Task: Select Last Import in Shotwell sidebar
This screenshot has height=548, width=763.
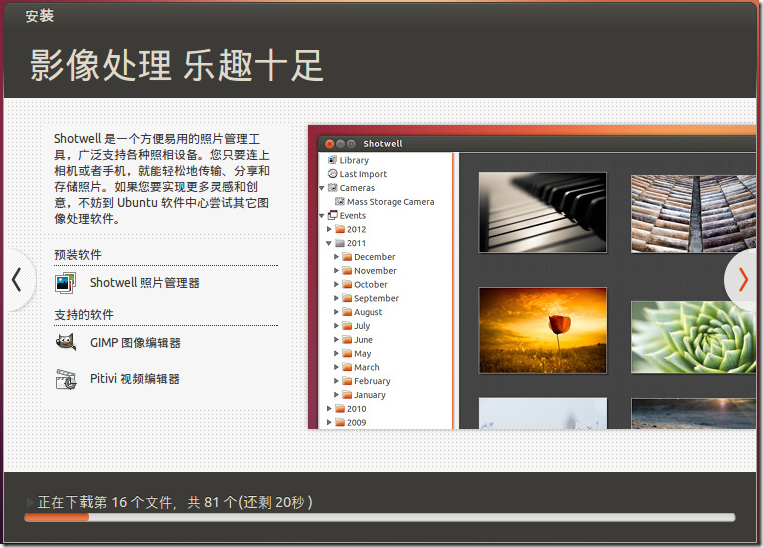Action: coord(363,174)
